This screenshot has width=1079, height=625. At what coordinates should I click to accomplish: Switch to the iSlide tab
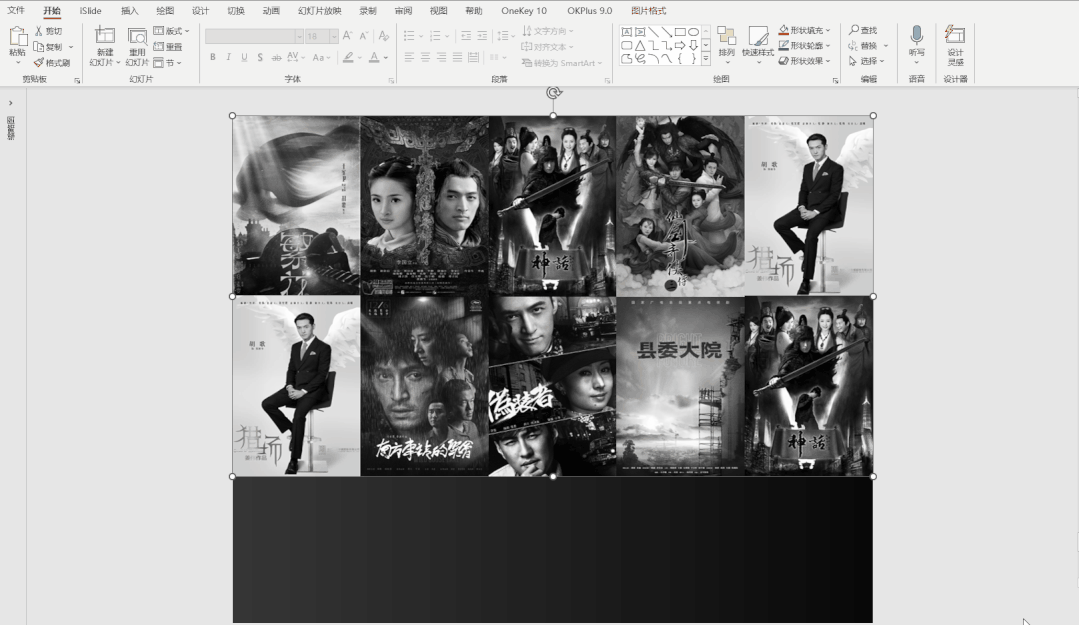tap(90, 10)
